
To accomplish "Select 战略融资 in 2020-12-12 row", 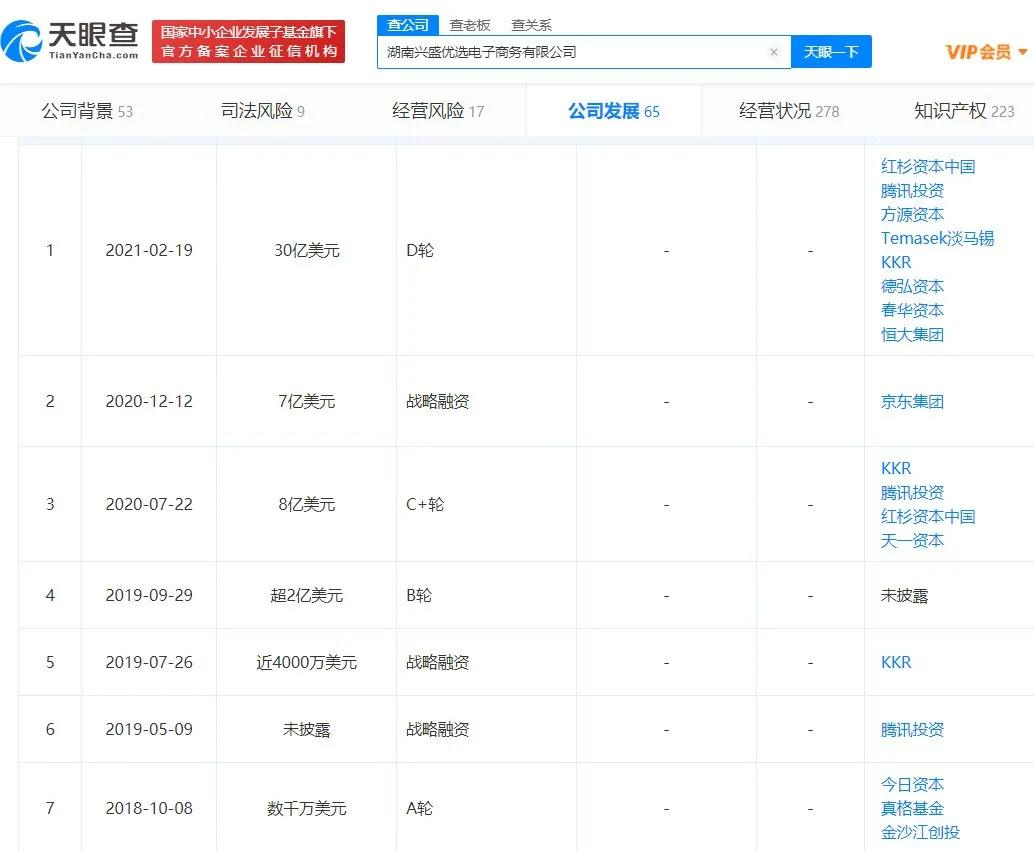I will 438,402.
